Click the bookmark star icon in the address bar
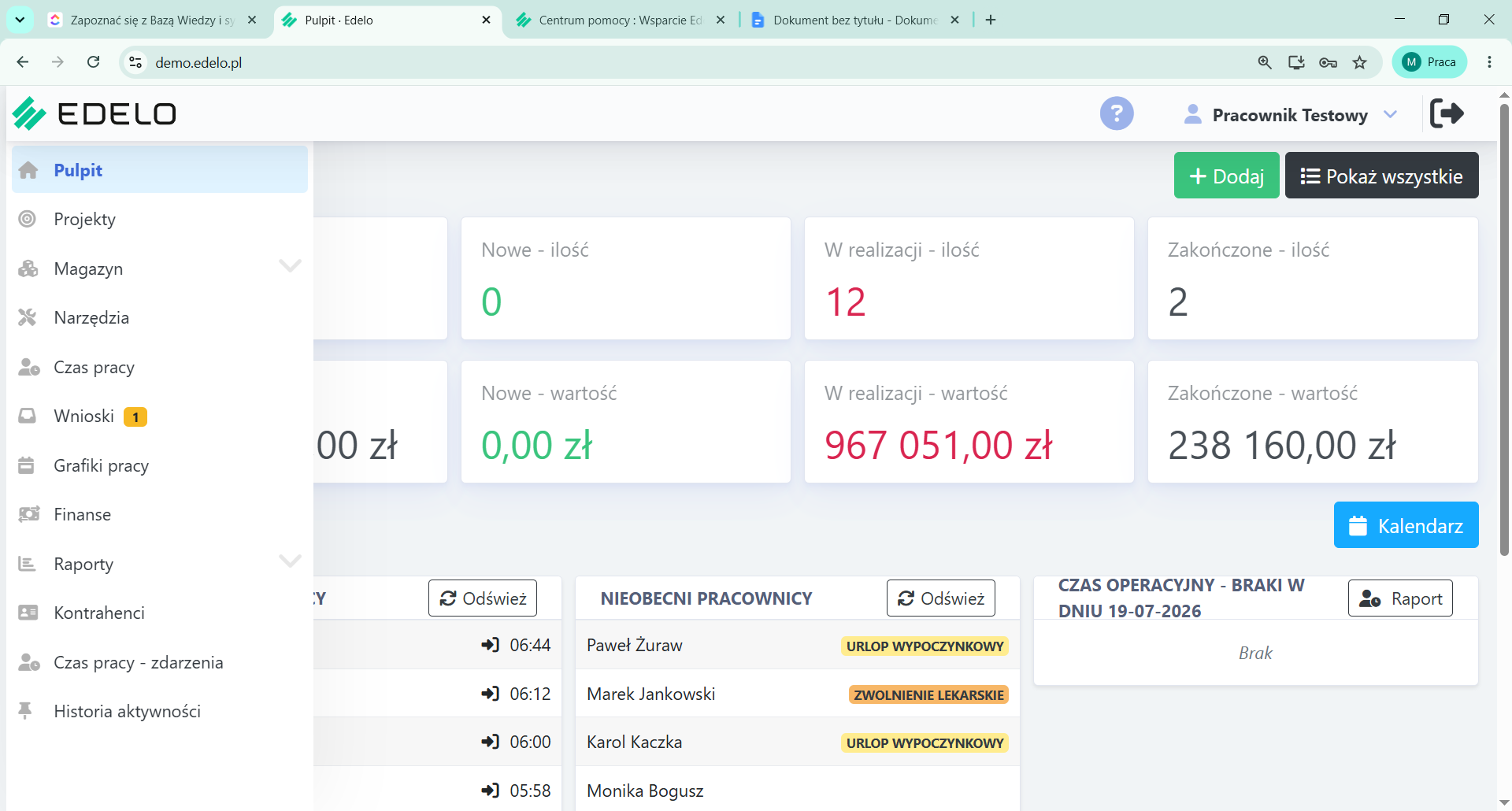This screenshot has height=811, width=1512. (1359, 62)
